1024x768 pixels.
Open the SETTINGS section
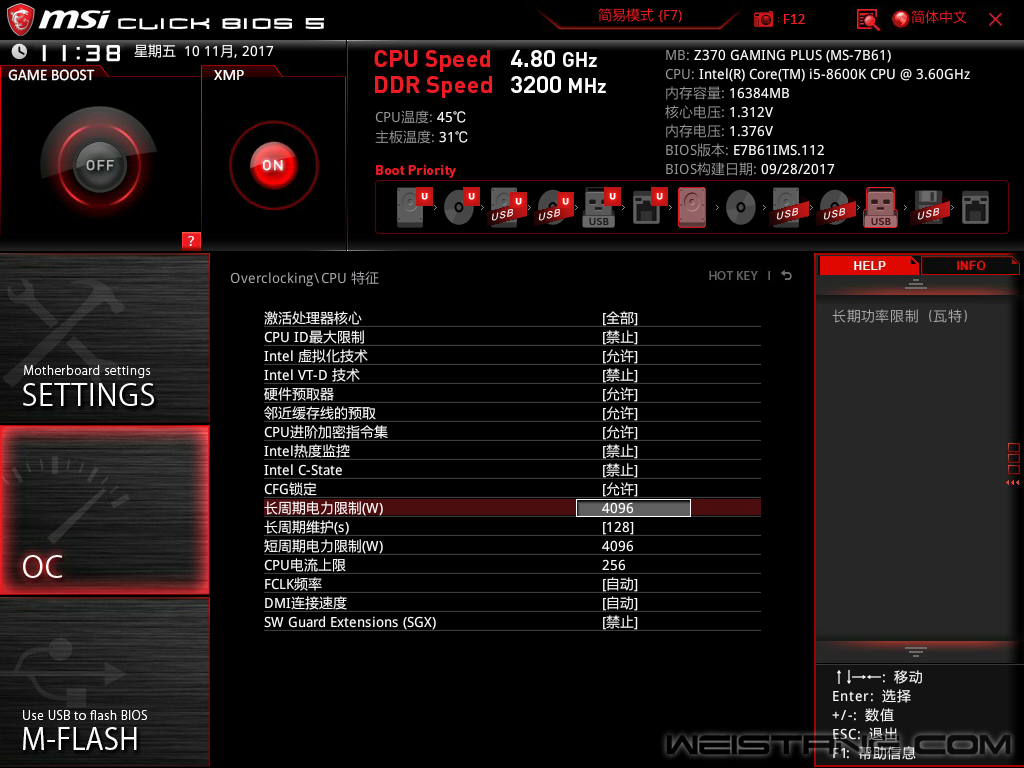point(104,338)
